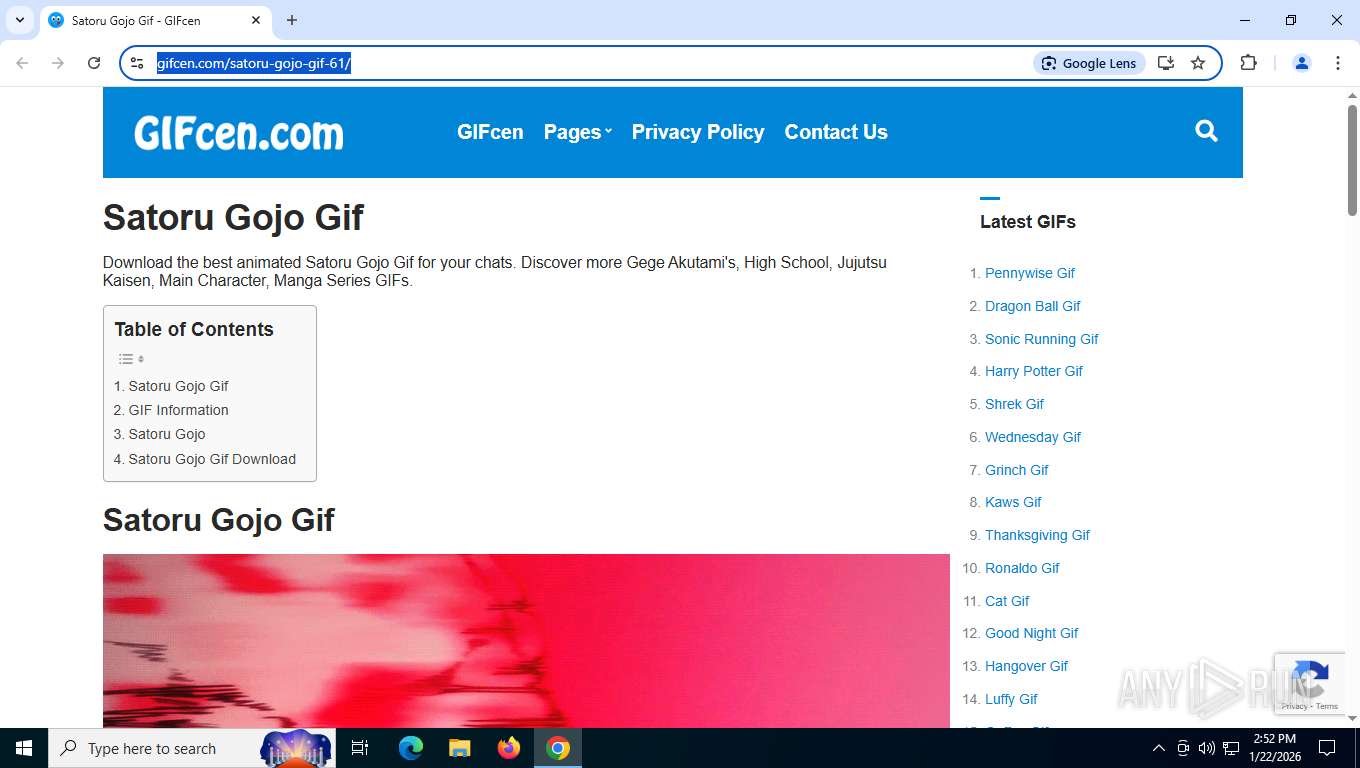
Task: Click the address bar URL field
Action: [590, 63]
